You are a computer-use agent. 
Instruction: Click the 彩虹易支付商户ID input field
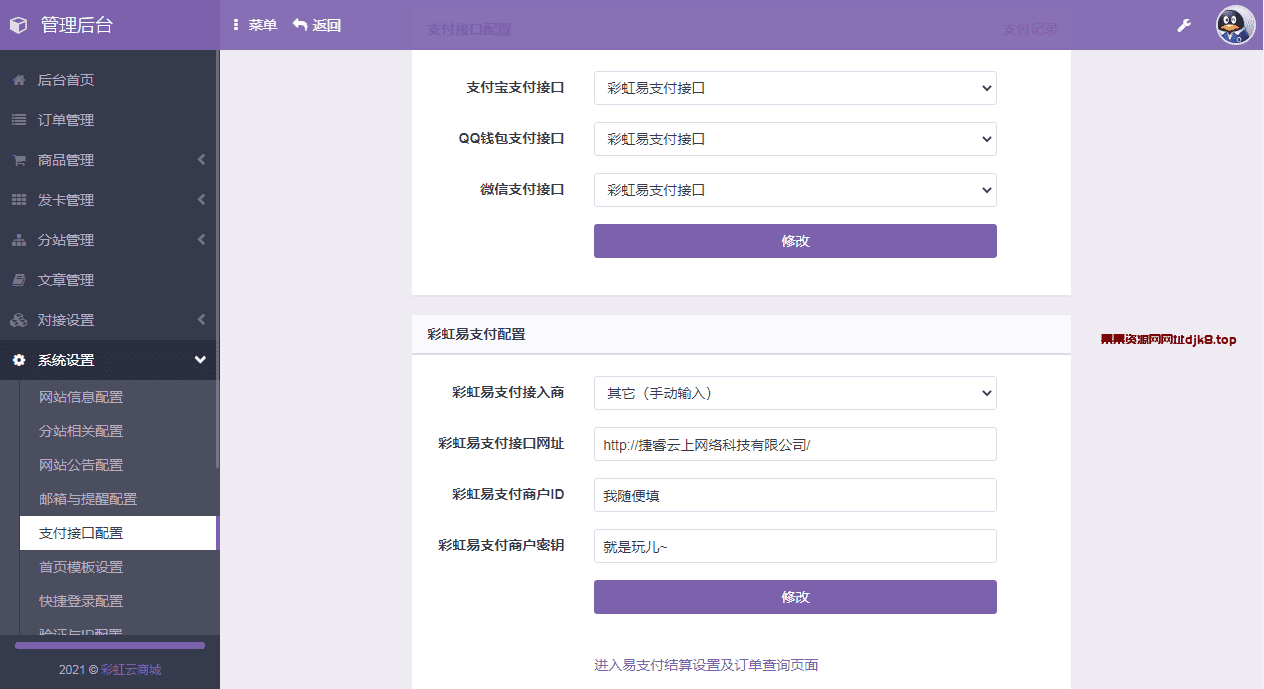pyautogui.click(x=794, y=495)
